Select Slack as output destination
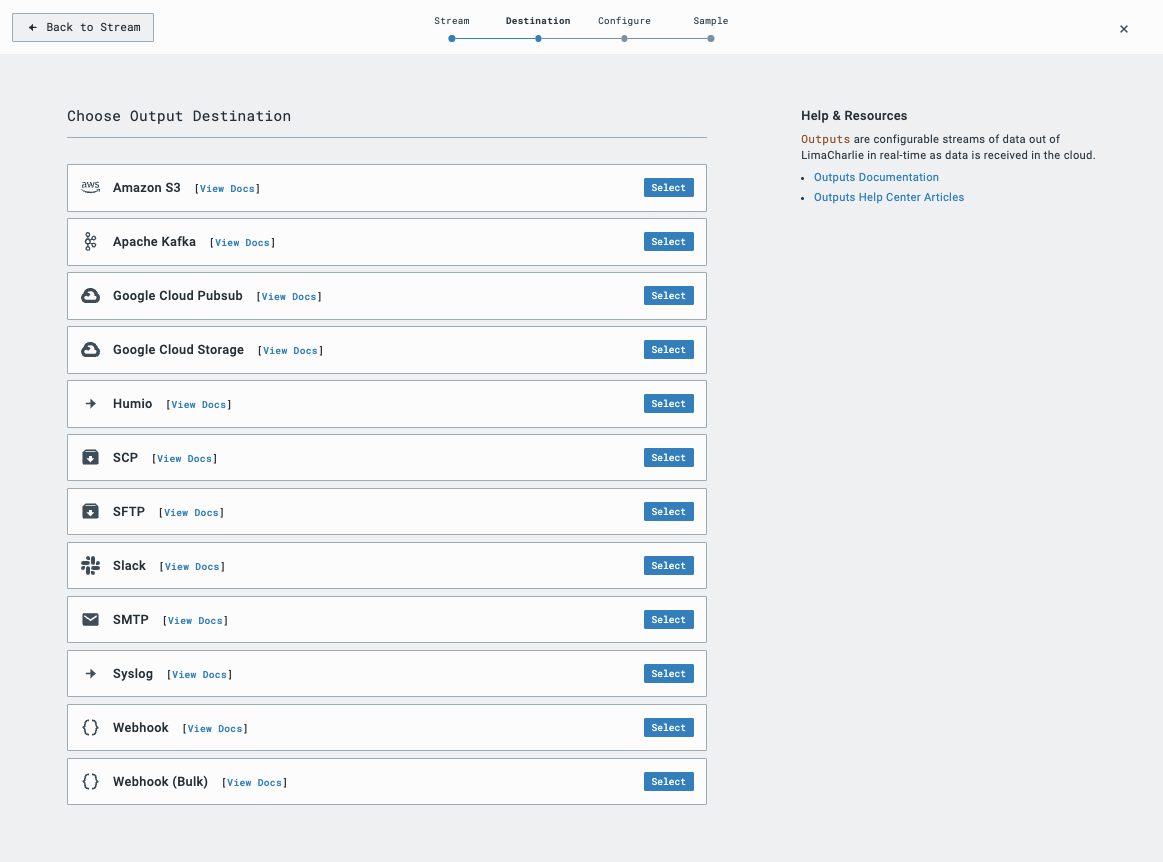Viewport: 1163px width, 862px height. [668, 566]
